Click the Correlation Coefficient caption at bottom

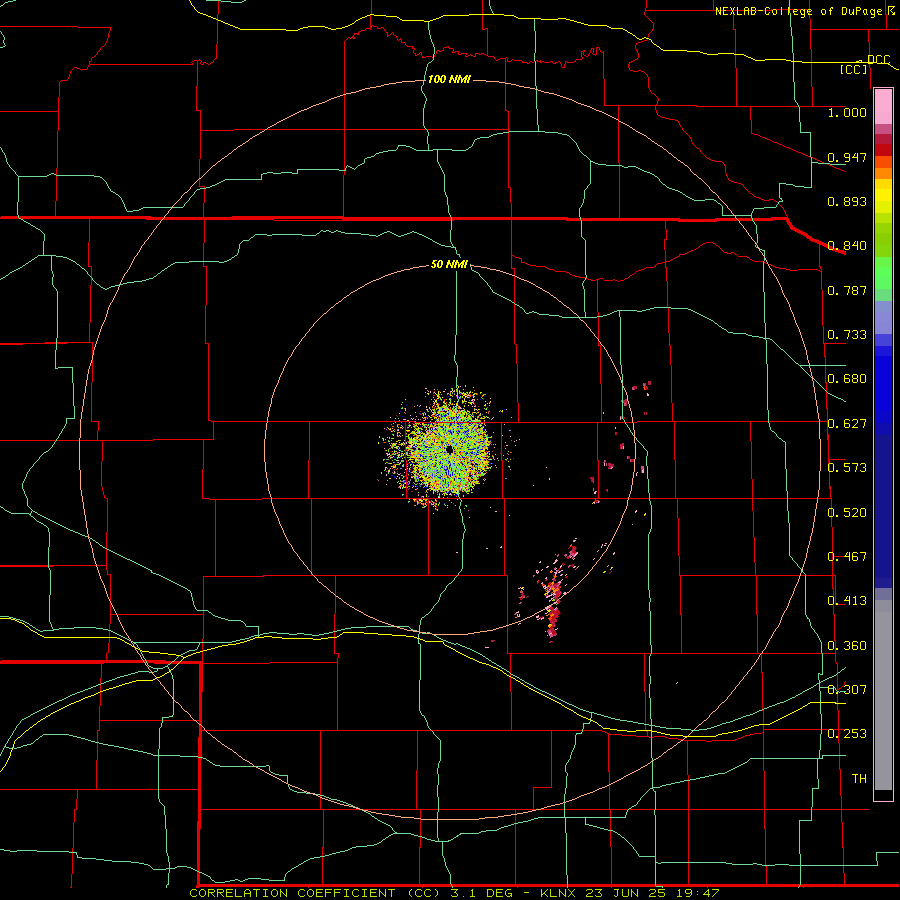[454, 893]
